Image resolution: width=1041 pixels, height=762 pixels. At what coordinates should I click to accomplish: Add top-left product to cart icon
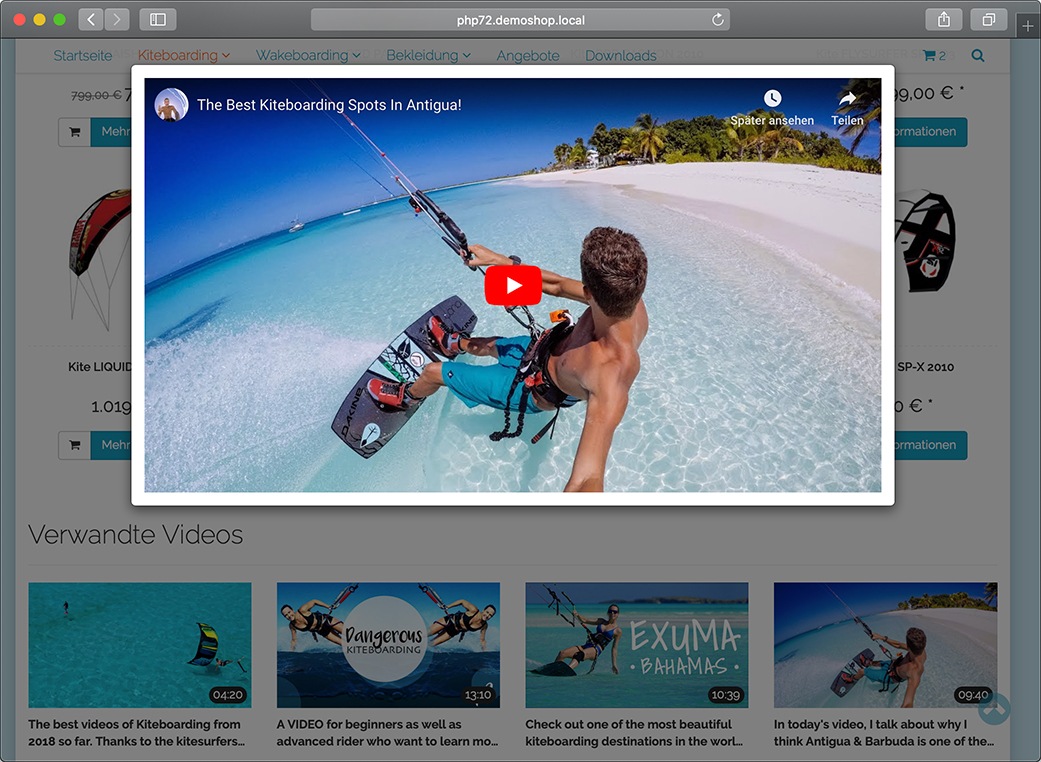coord(74,132)
